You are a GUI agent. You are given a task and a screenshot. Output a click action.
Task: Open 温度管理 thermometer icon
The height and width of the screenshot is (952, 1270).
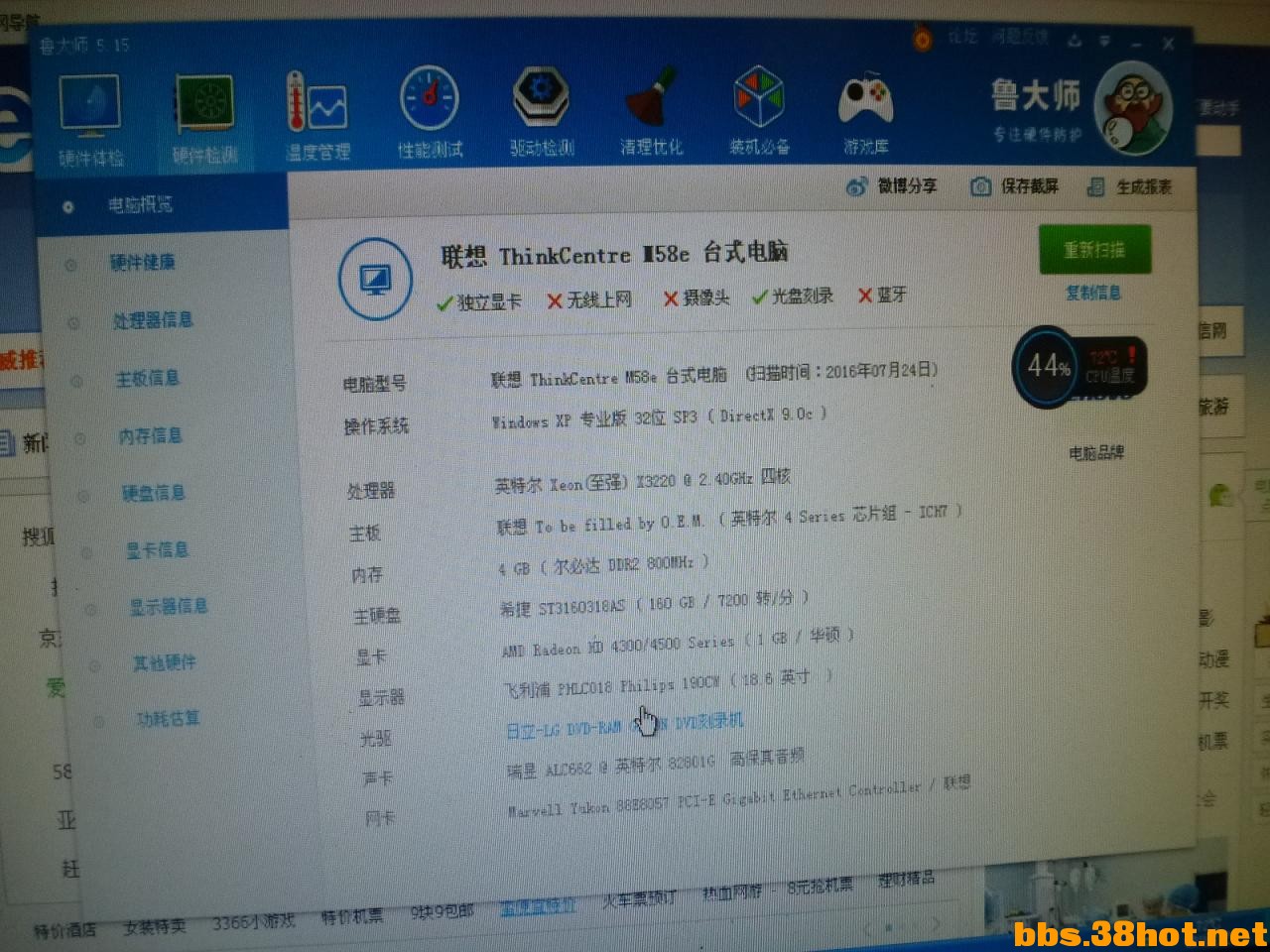point(317,116)
